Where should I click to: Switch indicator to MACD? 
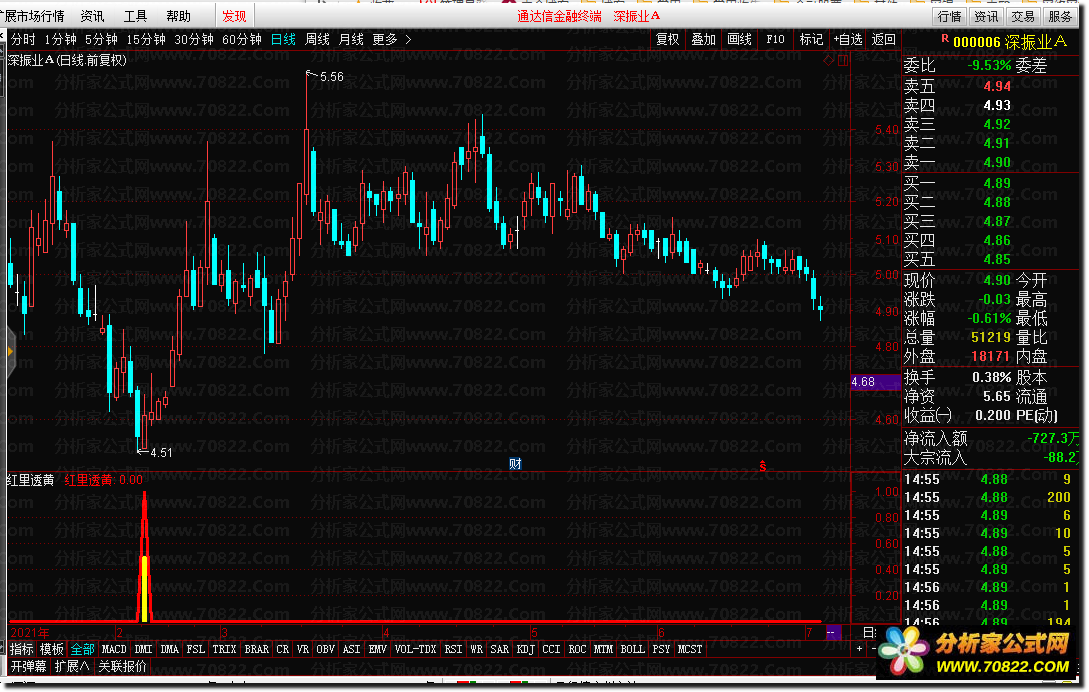tap(114, 649)
